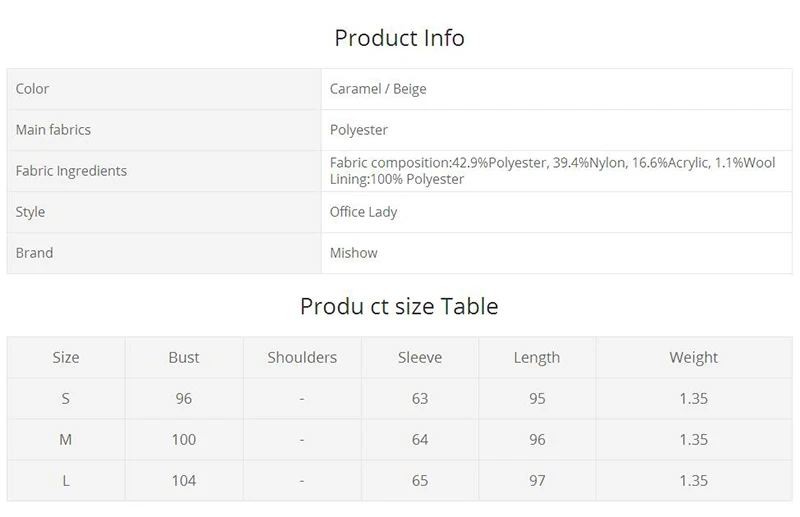Click the Main fabrics label cell
The width and height of the screenshot is (800, 517).
tap(164, 130)
